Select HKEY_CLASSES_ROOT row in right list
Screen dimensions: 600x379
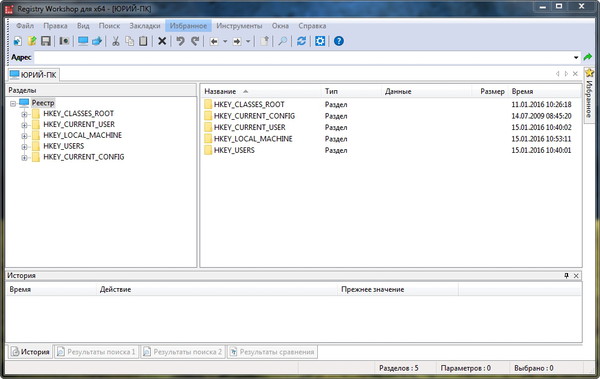coord(390,105)
